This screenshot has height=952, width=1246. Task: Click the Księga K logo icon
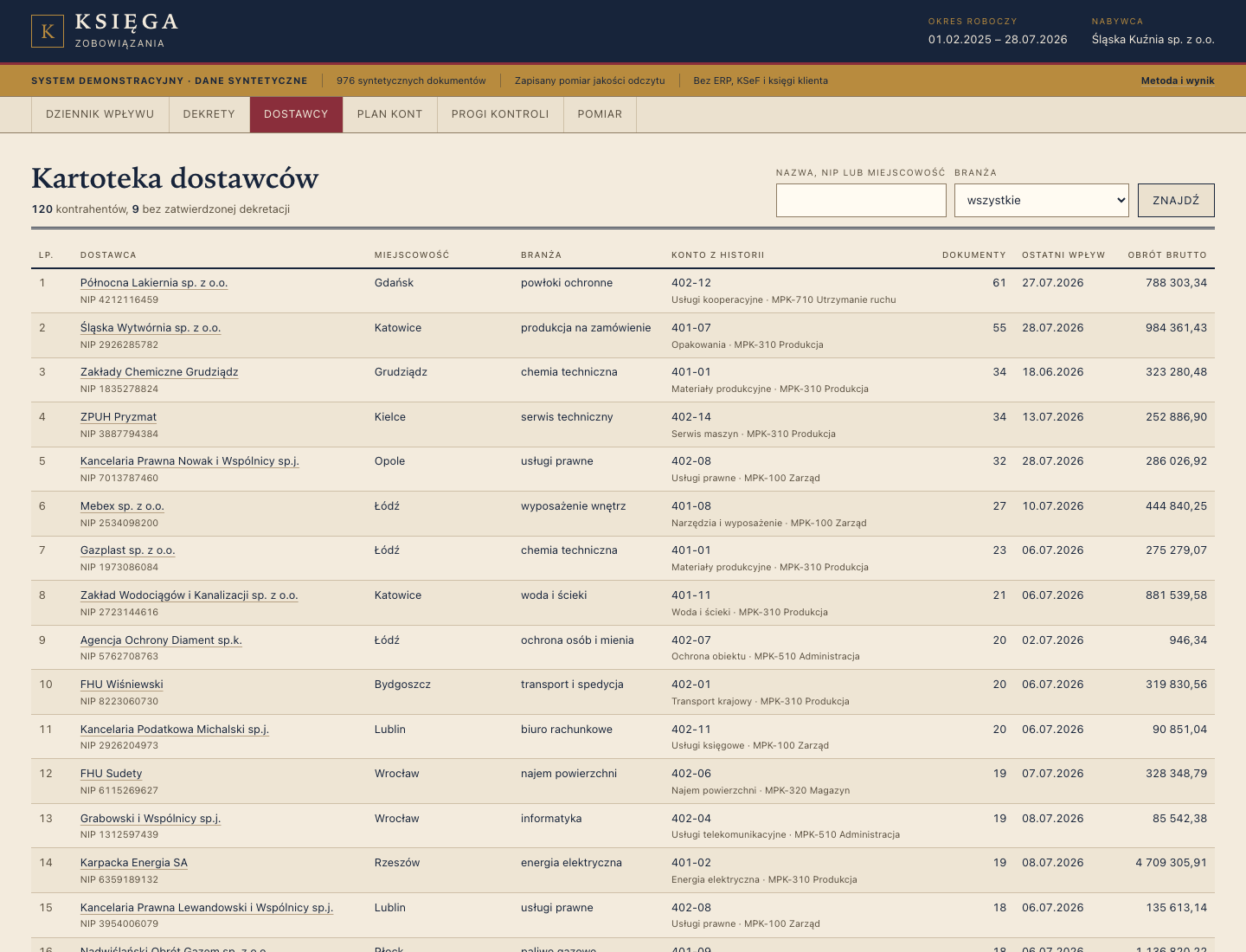click(48, 31)
